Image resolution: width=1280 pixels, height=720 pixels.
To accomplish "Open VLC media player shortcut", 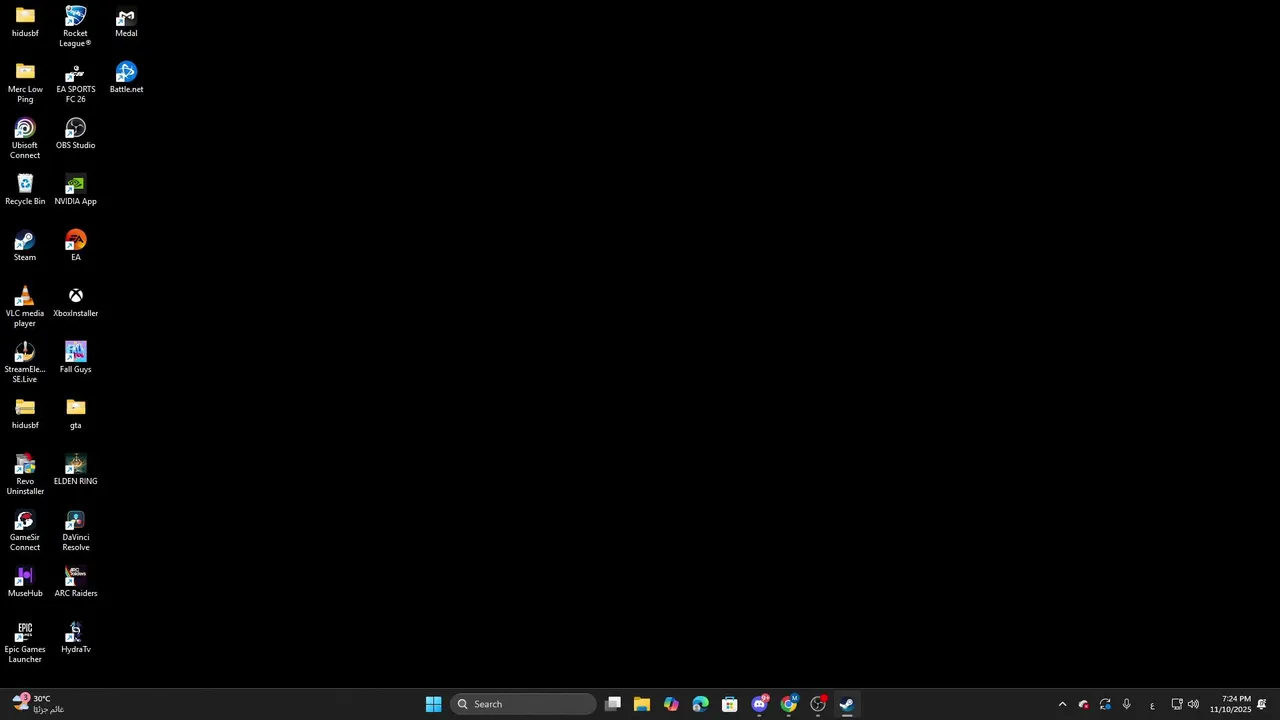I will (25, 306).
